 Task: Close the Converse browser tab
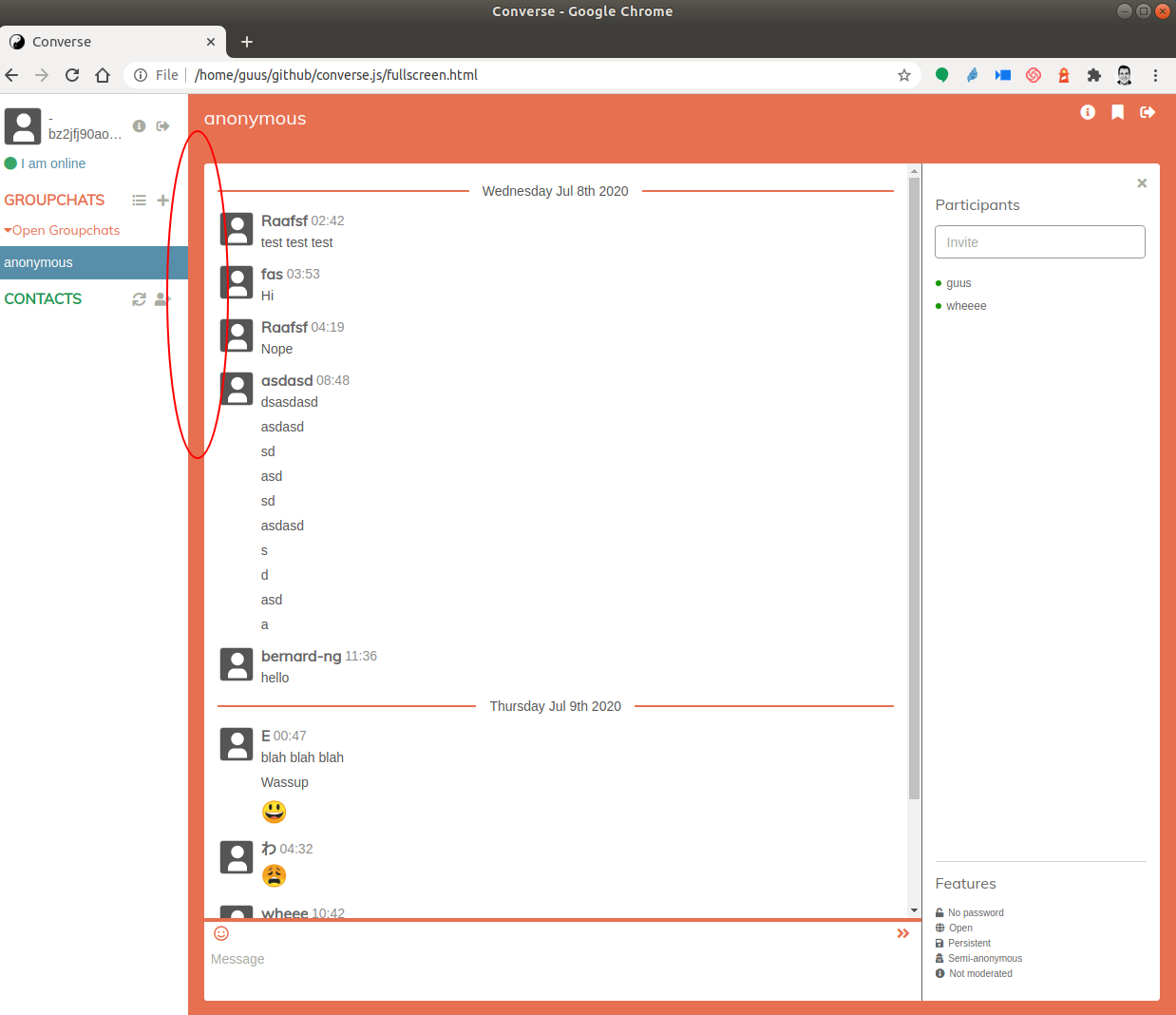tap(211, 42)
